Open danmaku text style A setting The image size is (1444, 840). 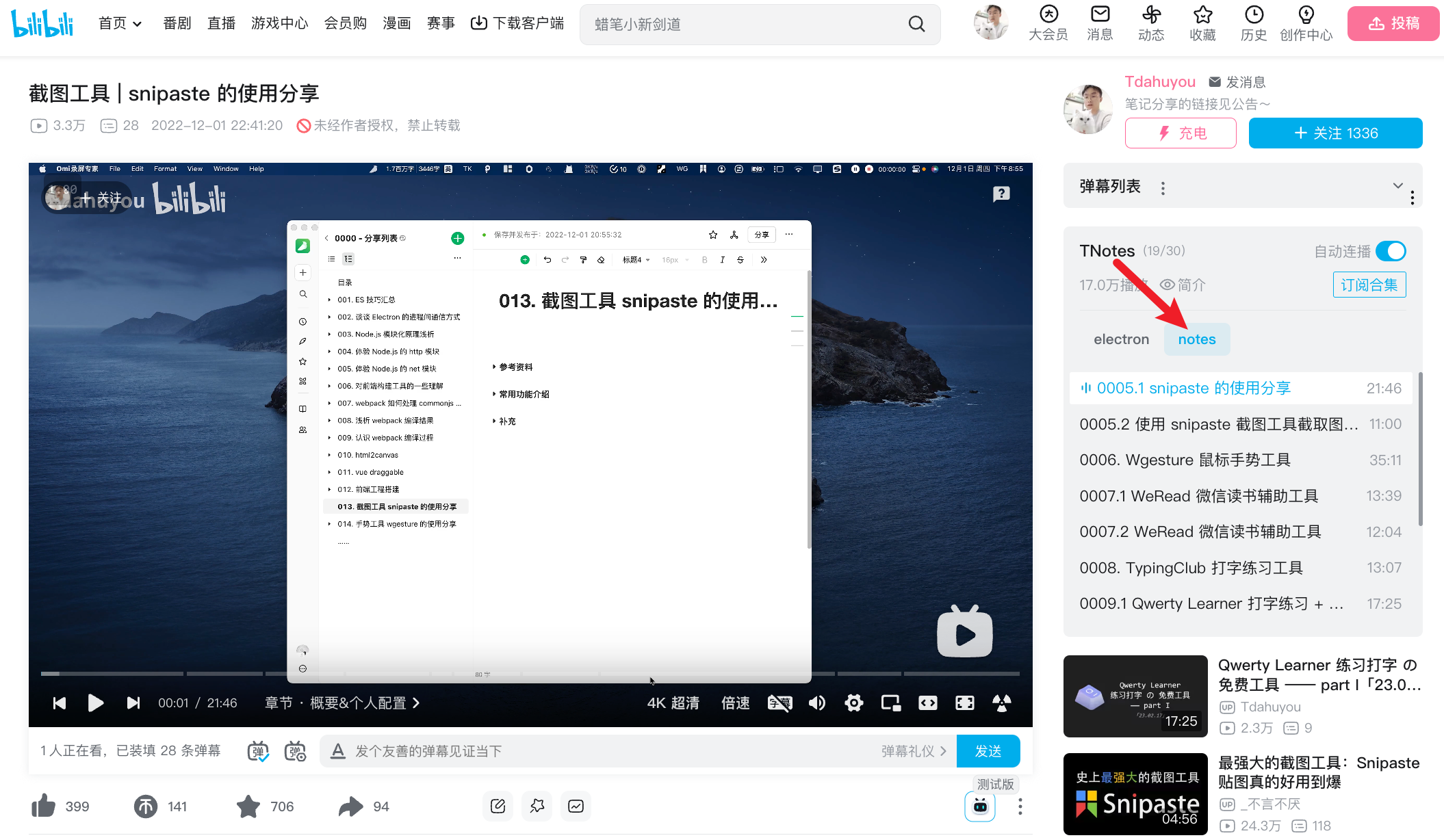(x=337, y=751)
